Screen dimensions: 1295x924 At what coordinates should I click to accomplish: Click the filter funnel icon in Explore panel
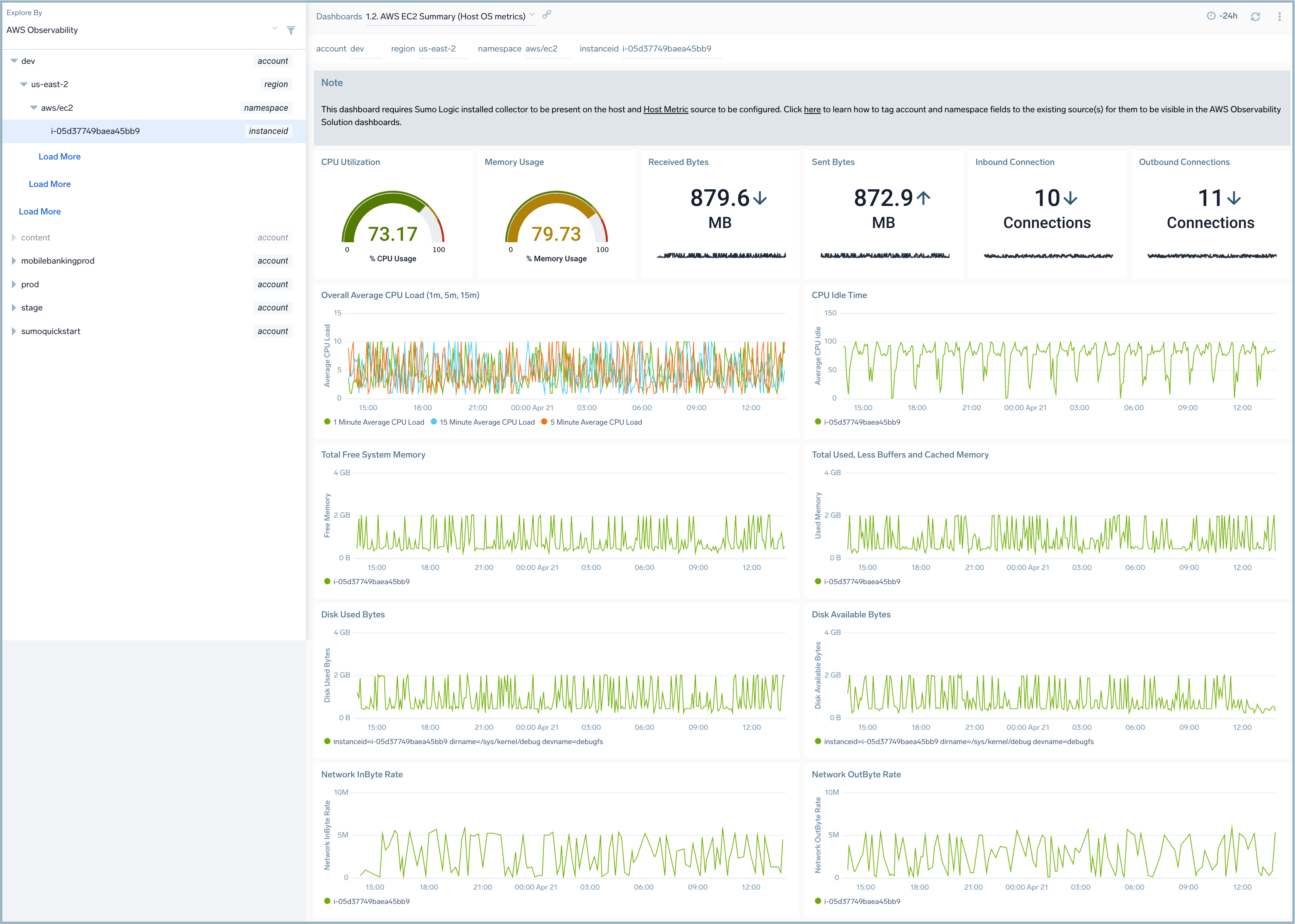(x=291, y=30)
